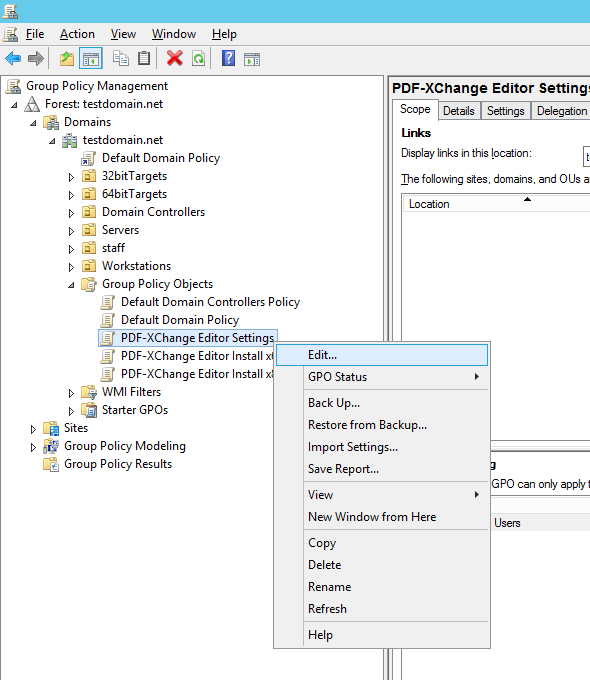
Task: Choose Back Up... in context menu
Action: click(382, 403)
